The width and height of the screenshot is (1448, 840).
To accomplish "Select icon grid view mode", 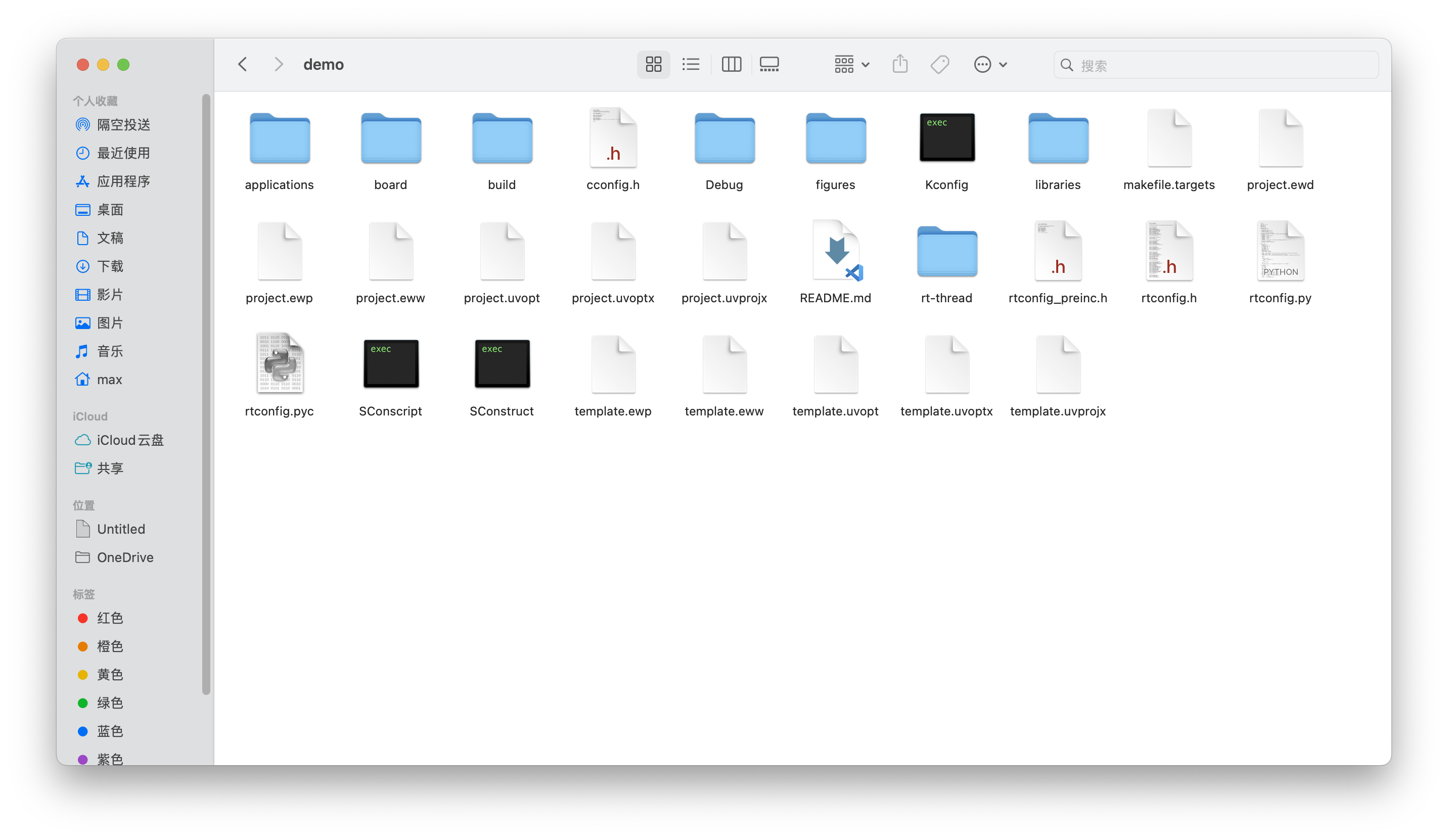I will click(x=653, y=64).
